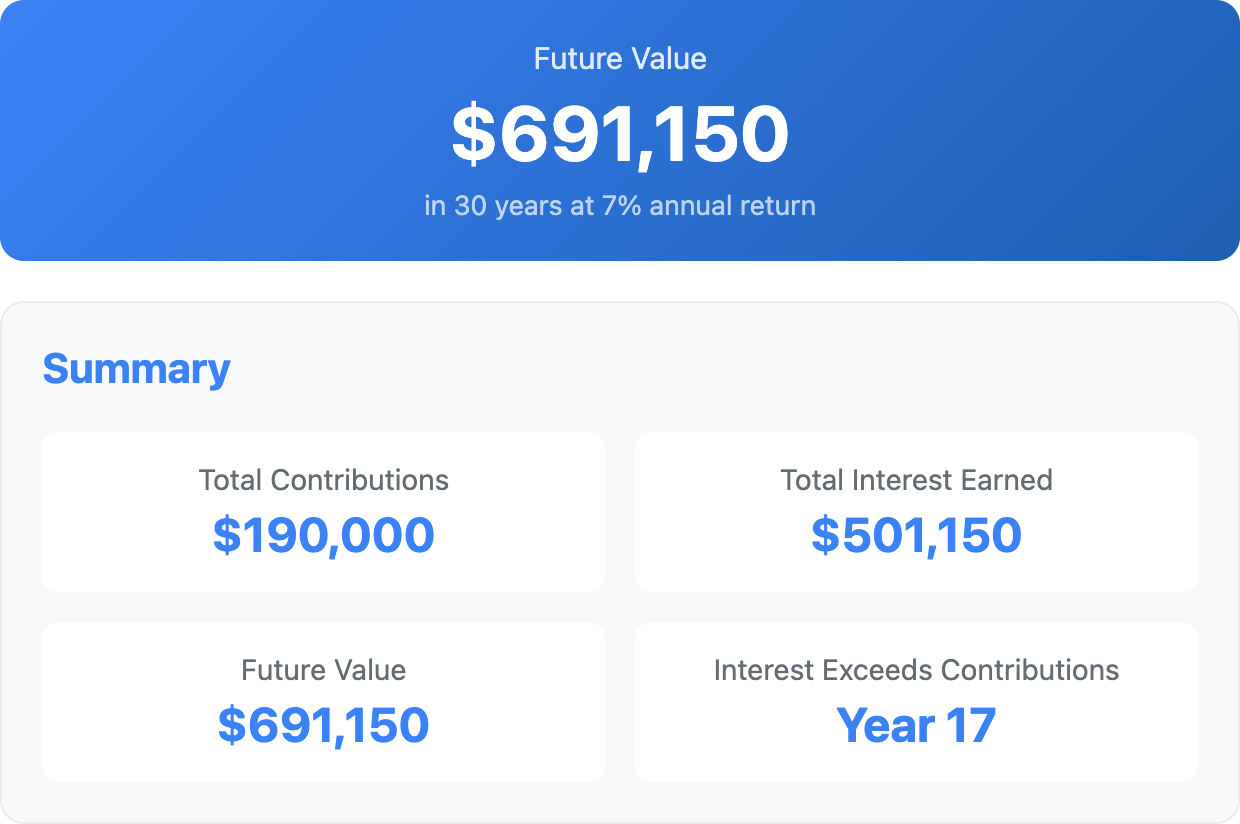
Task: Click the Total Interest Earned label text
Action: [916, 480]
